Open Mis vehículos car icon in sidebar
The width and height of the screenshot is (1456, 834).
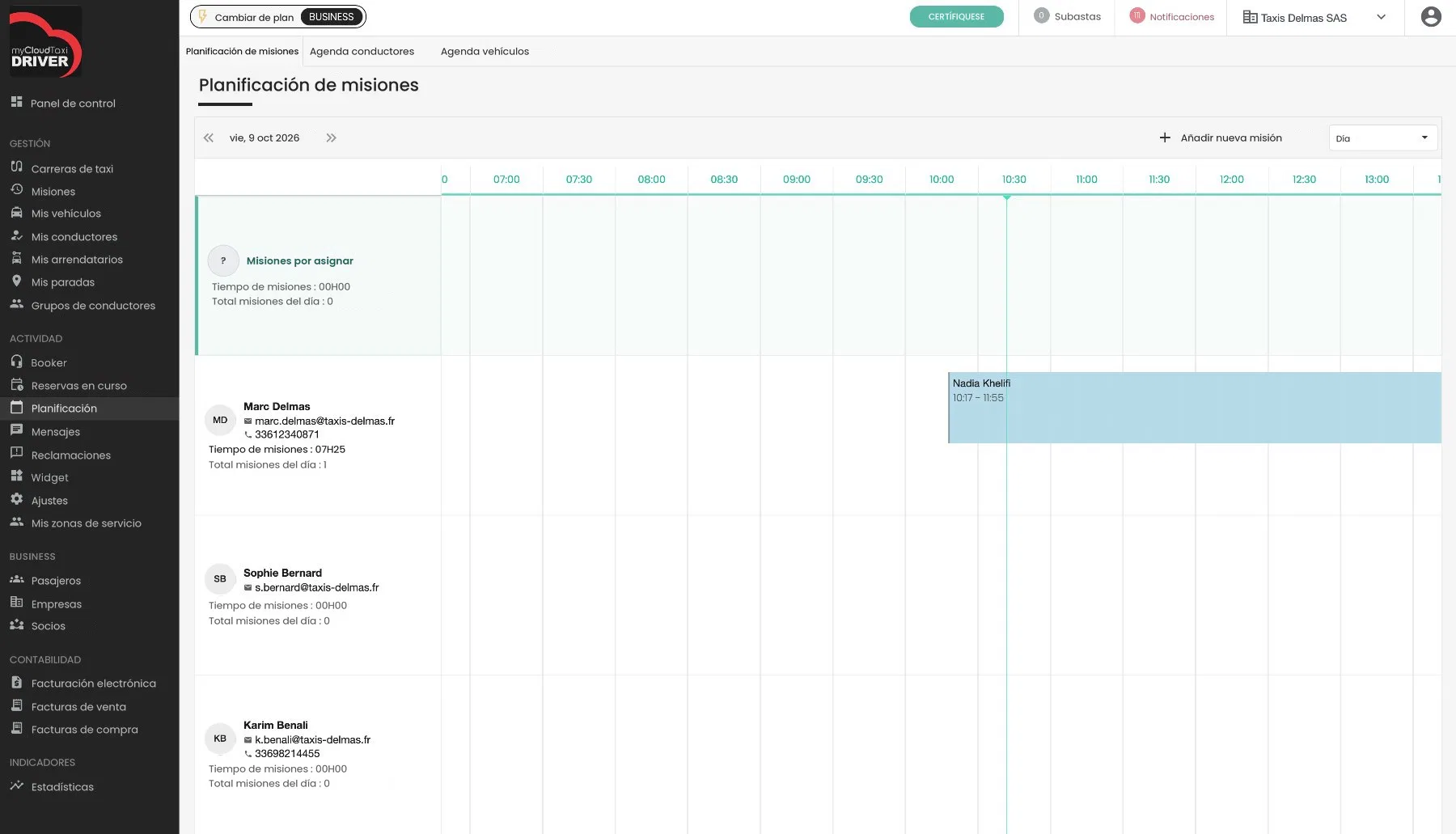(16, 213)
